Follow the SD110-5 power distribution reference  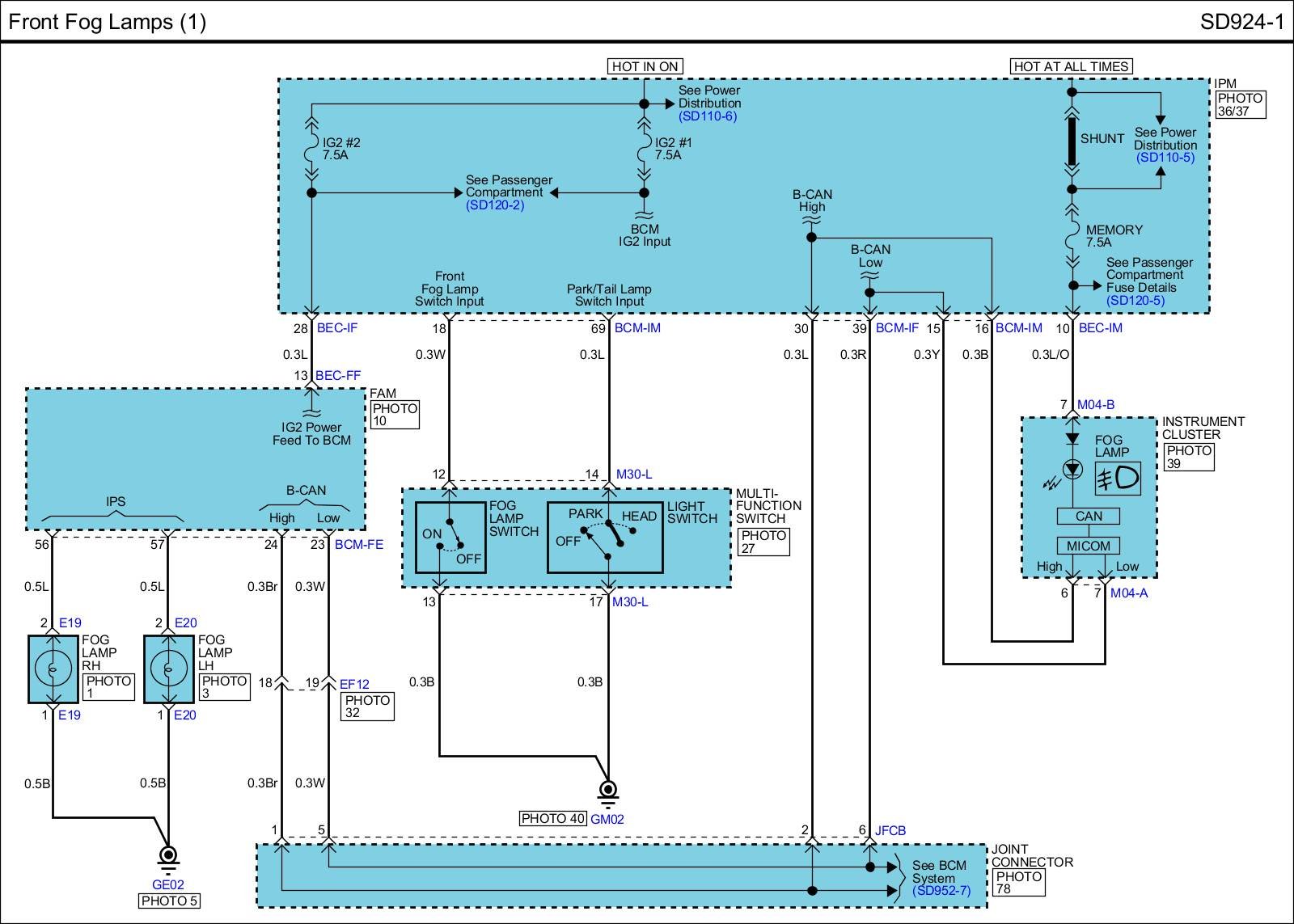(x=1165, y=158)
